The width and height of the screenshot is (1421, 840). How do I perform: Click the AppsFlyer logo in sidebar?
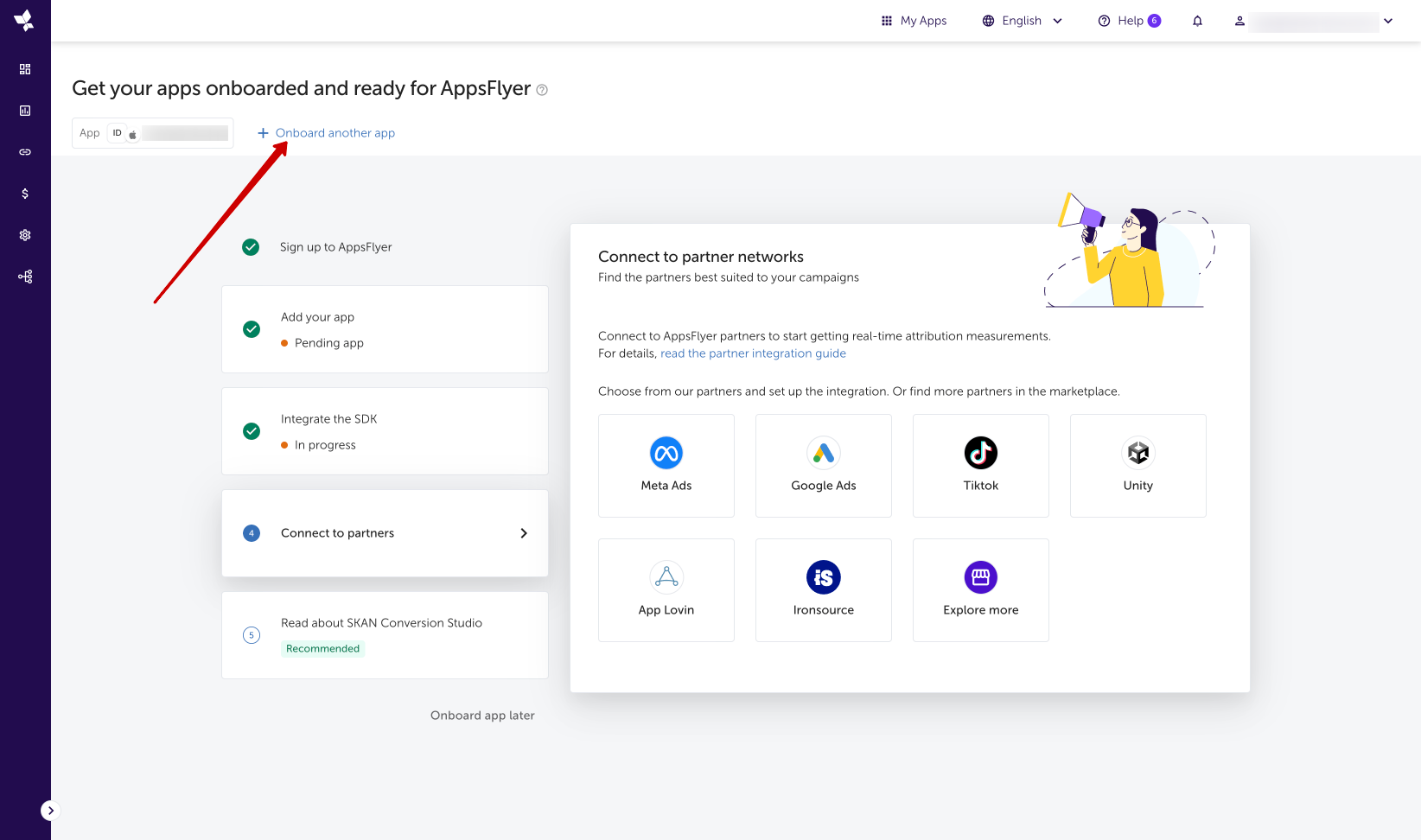(x=24, y=21)
